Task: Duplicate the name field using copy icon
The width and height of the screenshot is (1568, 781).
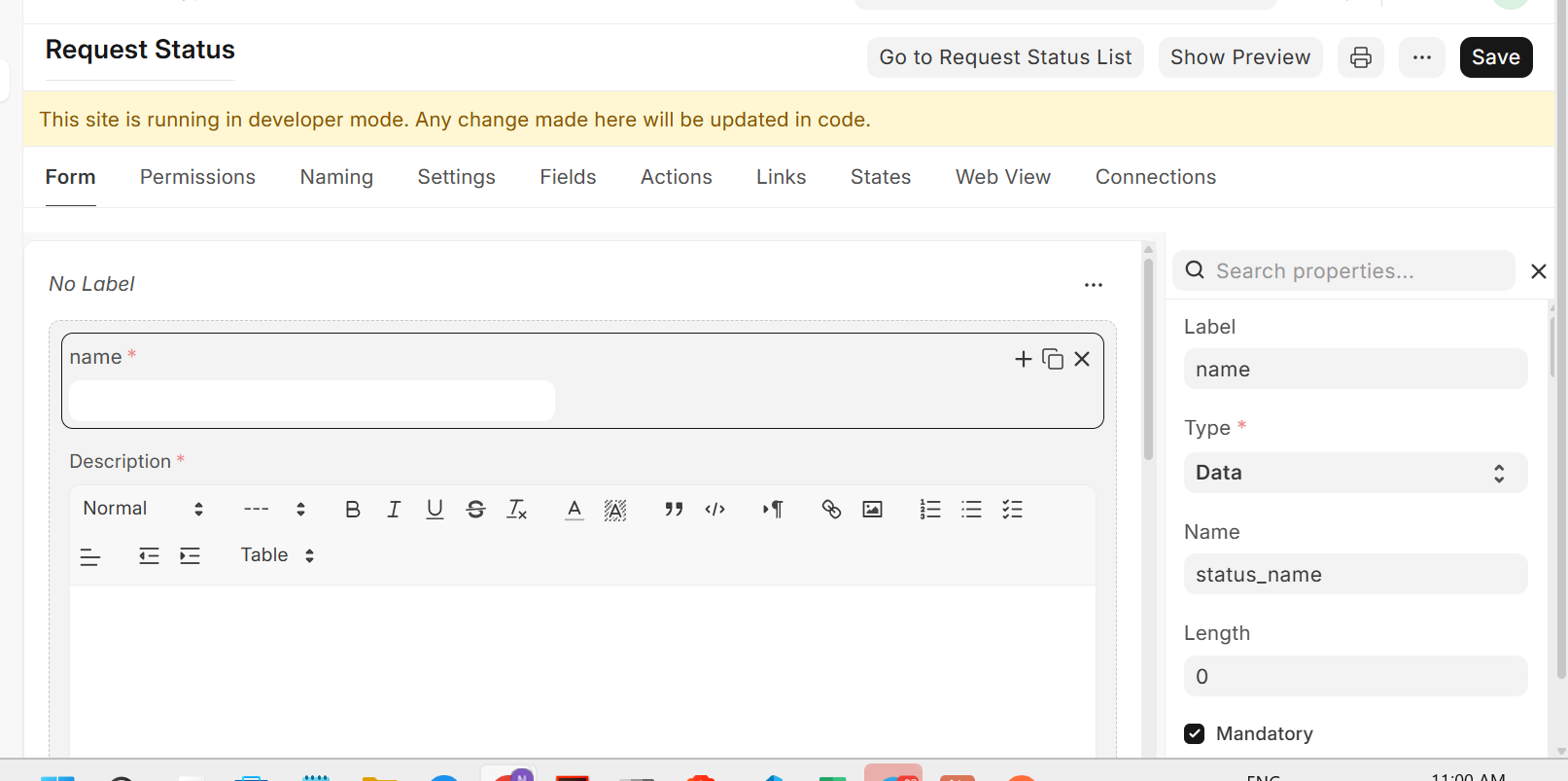Action: click(x=1052, y=359)
